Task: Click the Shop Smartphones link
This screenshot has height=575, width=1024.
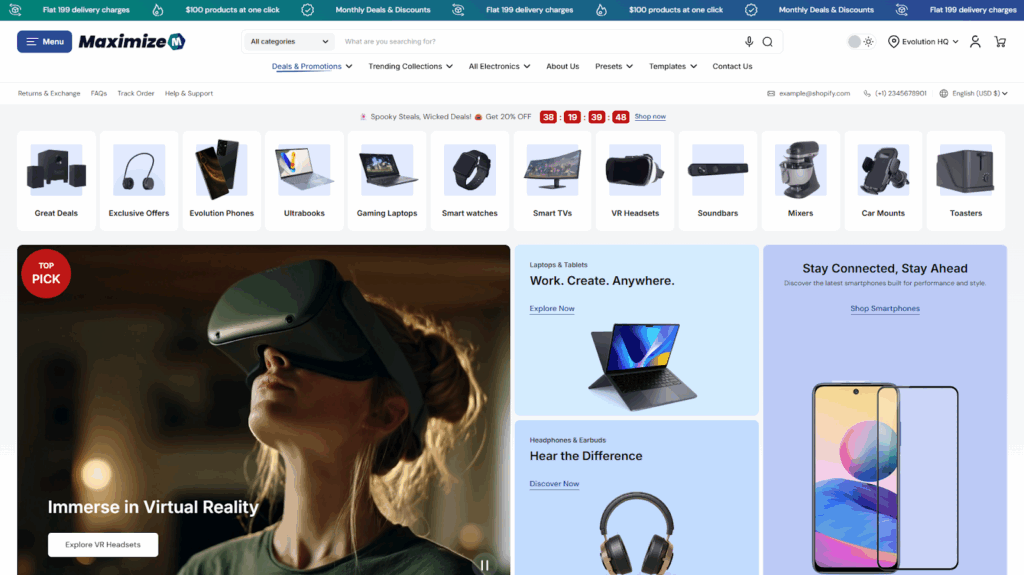Action: [885, 309]
